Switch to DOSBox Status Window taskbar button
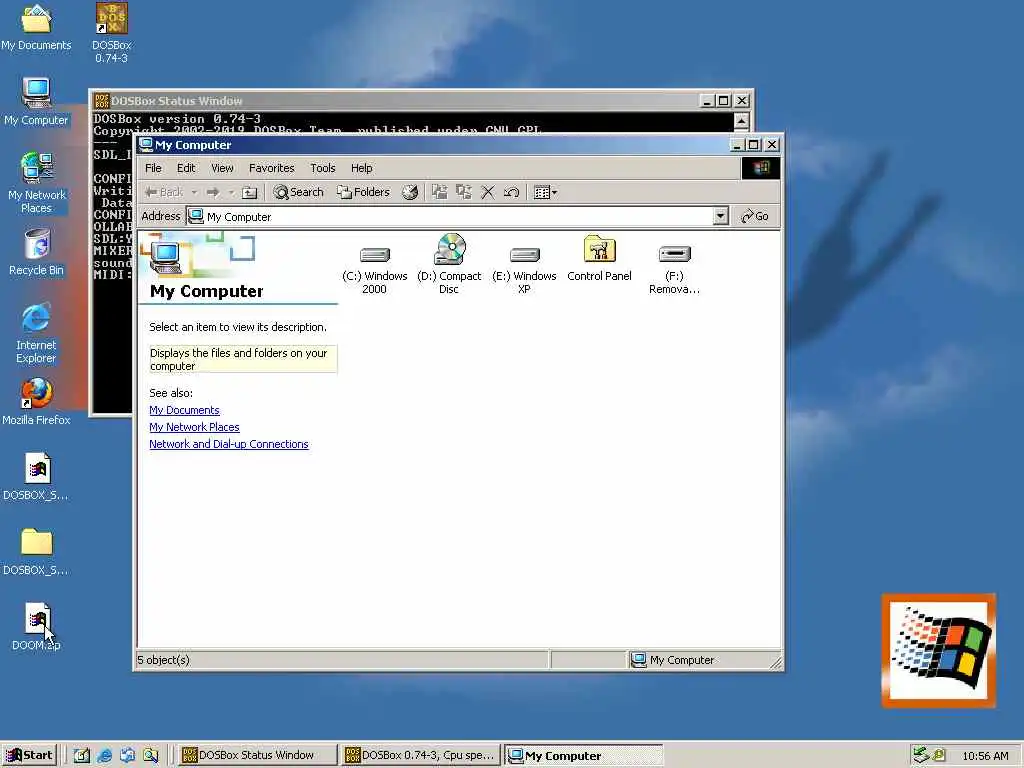The width and height of the screenshot is (1024, 768). coord(257,756)
